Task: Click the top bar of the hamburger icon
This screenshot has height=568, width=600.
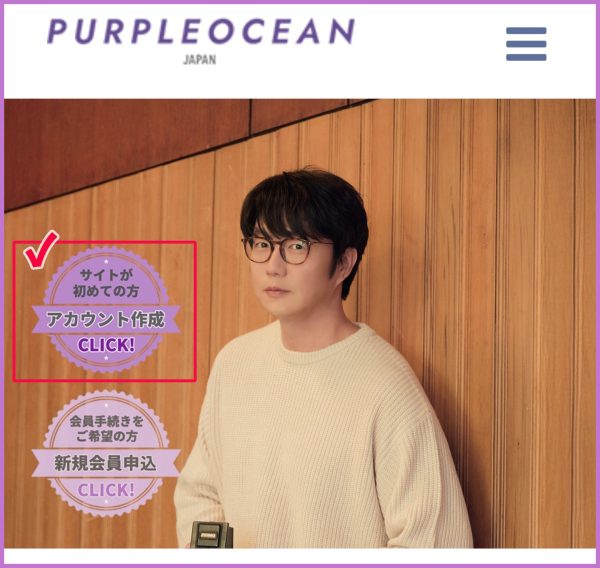Action: tap(526, 31)
